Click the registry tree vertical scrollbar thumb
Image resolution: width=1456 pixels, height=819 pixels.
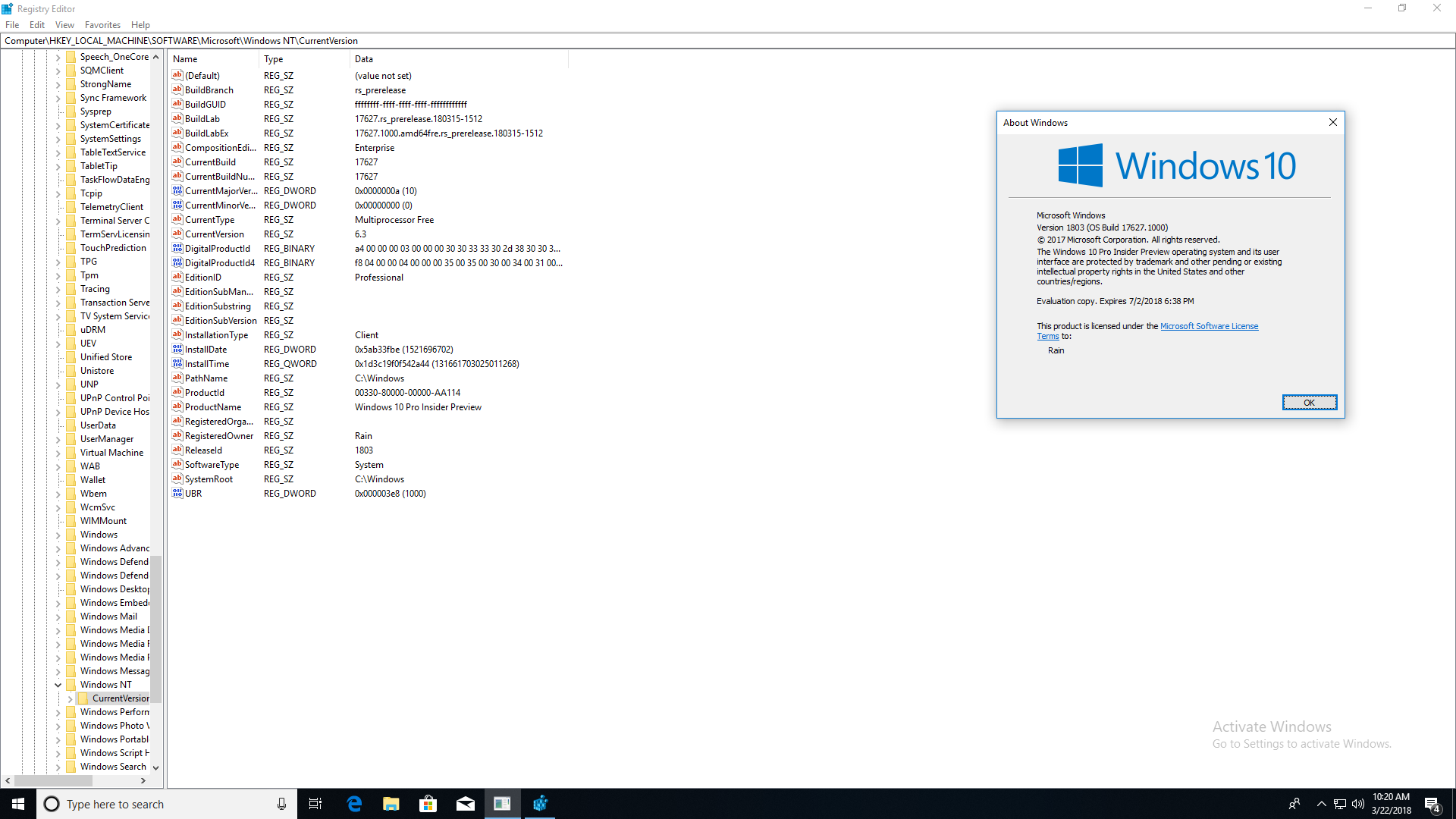coord(156,629)
